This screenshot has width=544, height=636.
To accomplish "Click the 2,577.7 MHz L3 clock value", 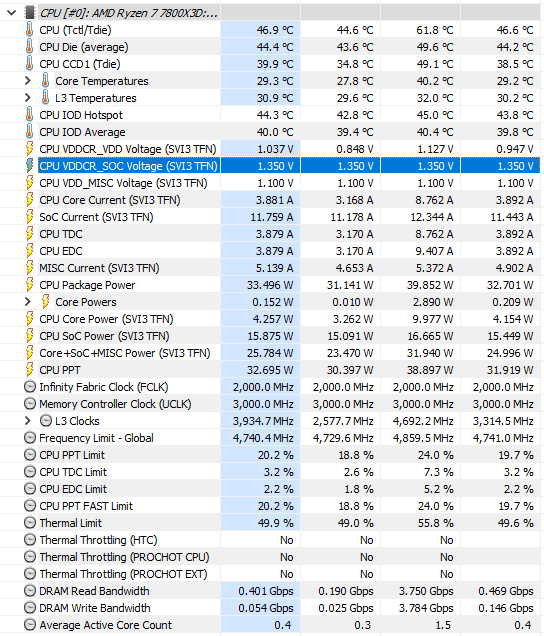I will pyautogui.click(x=340, y=421).
